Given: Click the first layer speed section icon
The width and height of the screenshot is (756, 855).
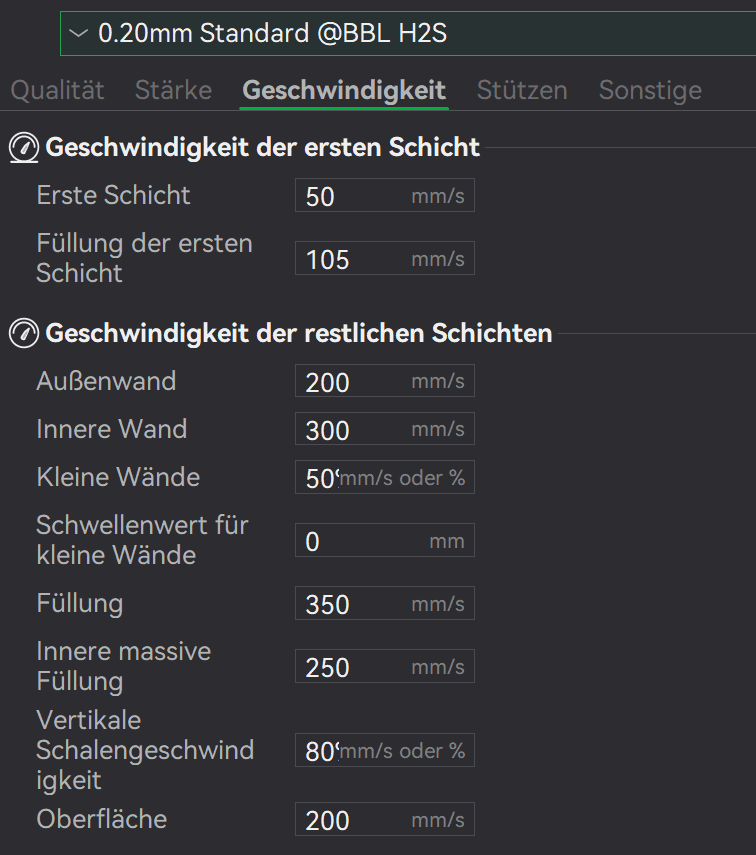Looking at the screenshot, I should pyautogui.click(x=23, y=148).
